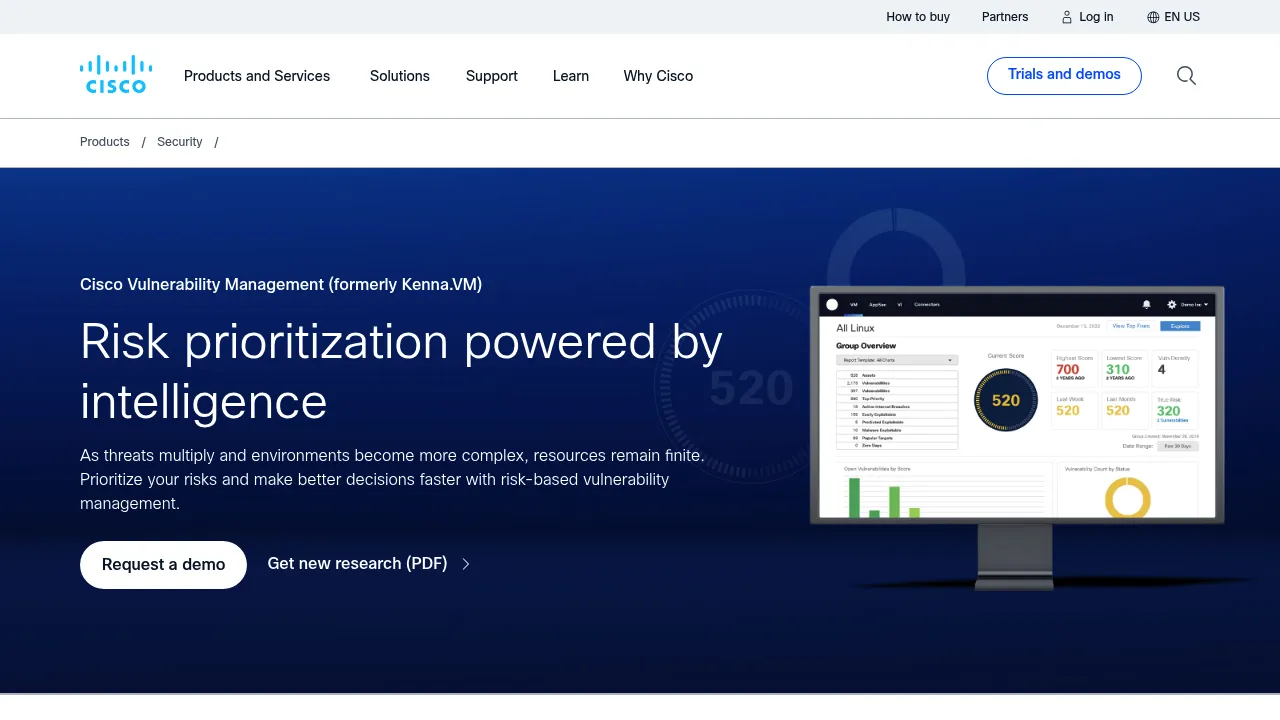Click the dashboard monitor image
This screenshot has width=1280, height=720.
1017,437
